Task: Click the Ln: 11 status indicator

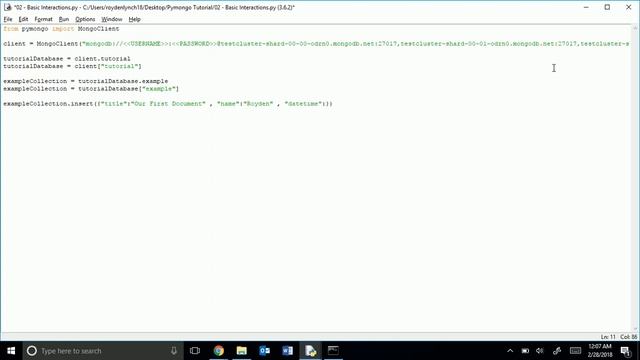Action: (x=608, y=337)
